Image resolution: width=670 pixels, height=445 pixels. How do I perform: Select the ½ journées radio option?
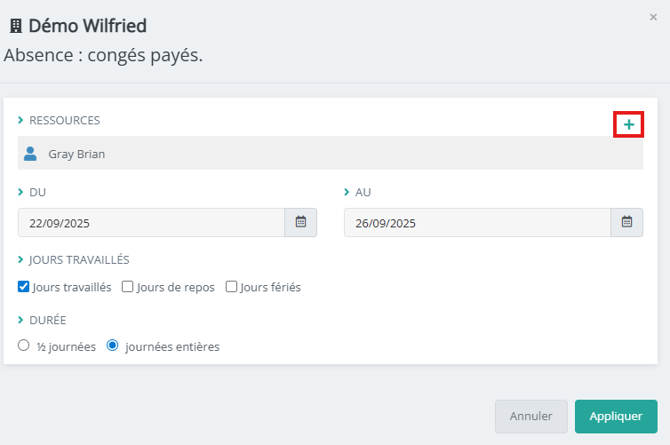point(24,346)
